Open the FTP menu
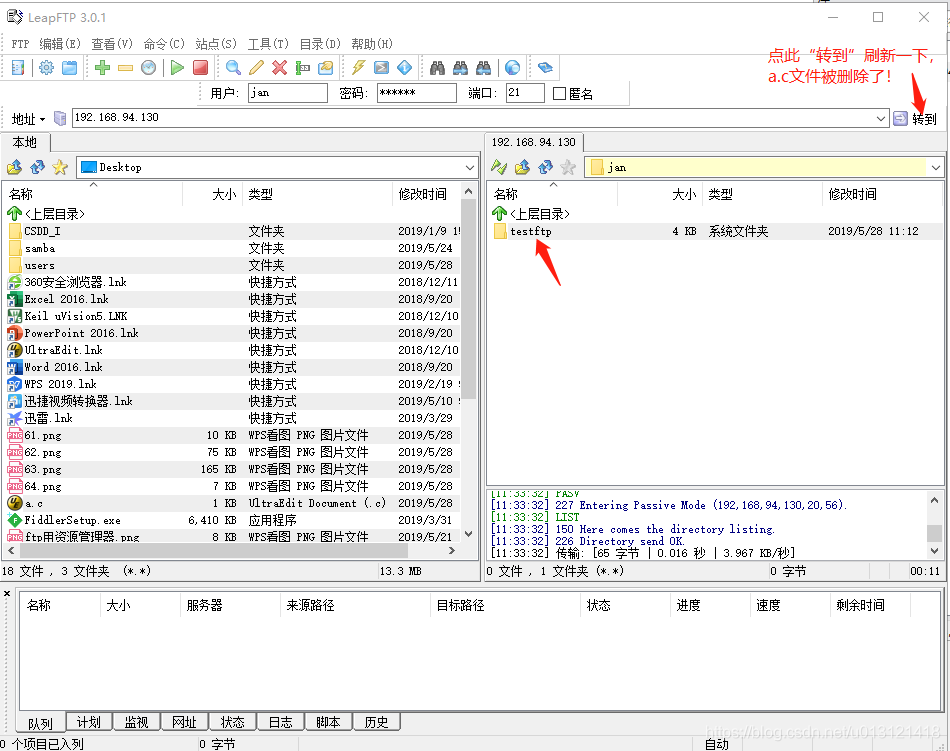 20,44
